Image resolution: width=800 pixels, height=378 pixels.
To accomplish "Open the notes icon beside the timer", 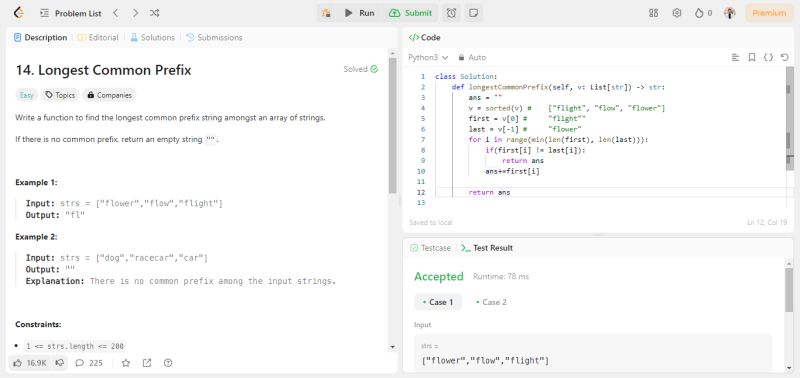I will [473, 13].
